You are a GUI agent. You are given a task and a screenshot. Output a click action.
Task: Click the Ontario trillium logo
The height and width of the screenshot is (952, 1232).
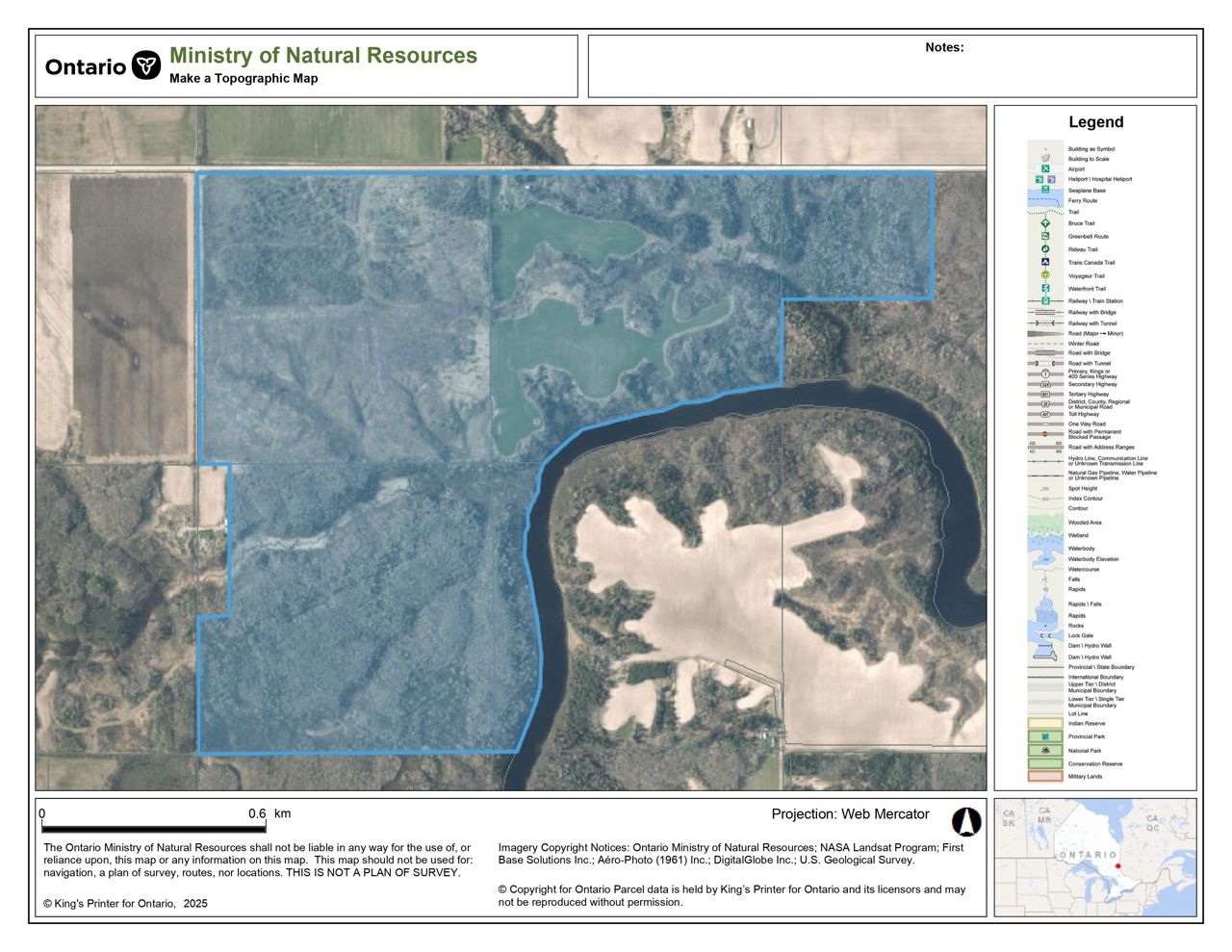click(x=146, y=65)
